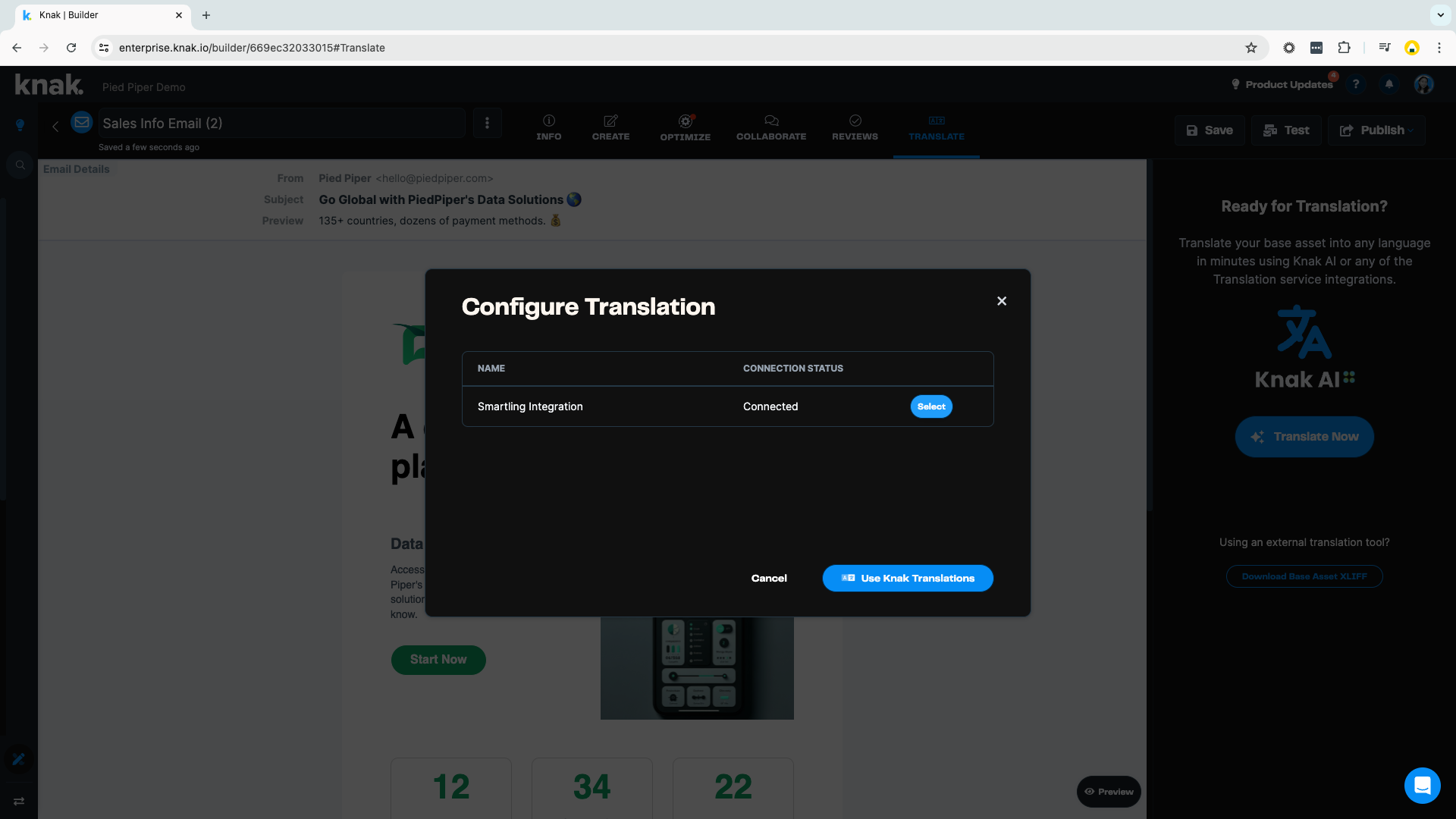Open the three-dot menu beside email name

pos(488,123)
